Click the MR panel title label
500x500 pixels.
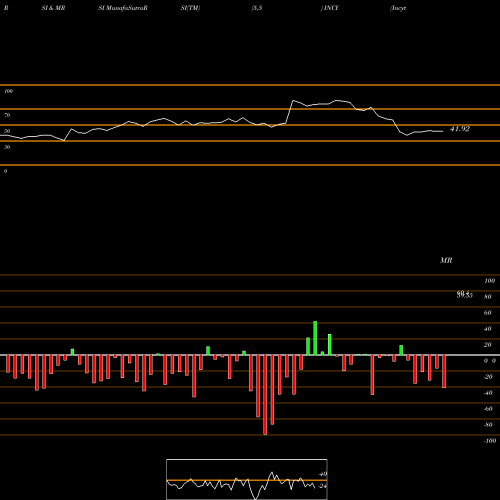click(446, 260)
